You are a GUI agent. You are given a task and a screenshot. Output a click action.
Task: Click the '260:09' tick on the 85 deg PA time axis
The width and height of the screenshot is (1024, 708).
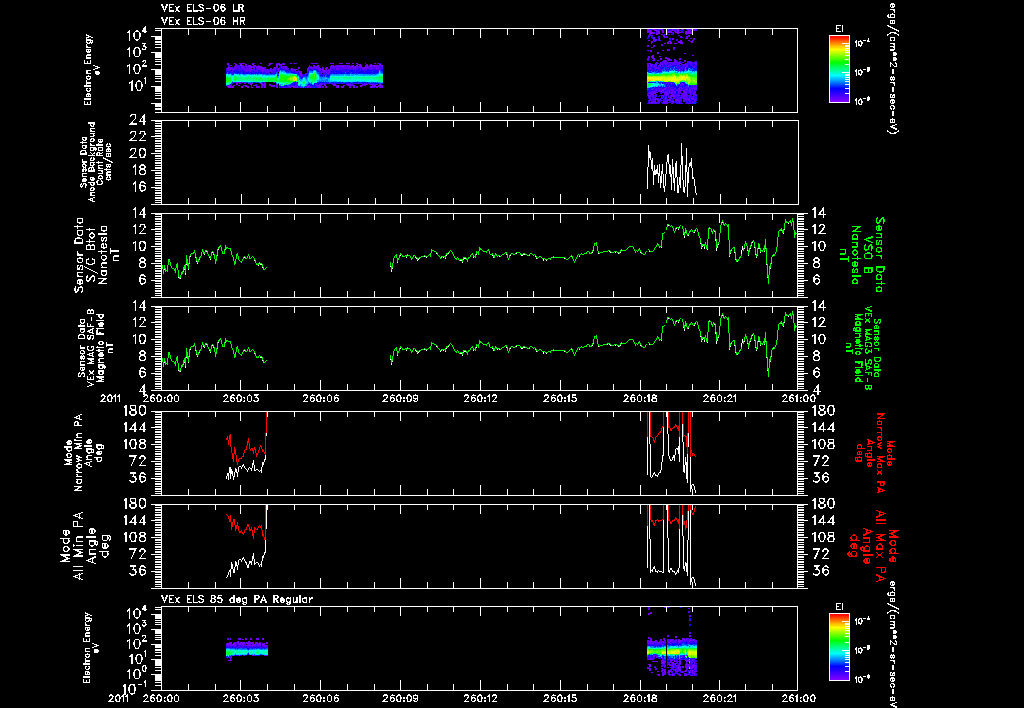tap(401, 698)
